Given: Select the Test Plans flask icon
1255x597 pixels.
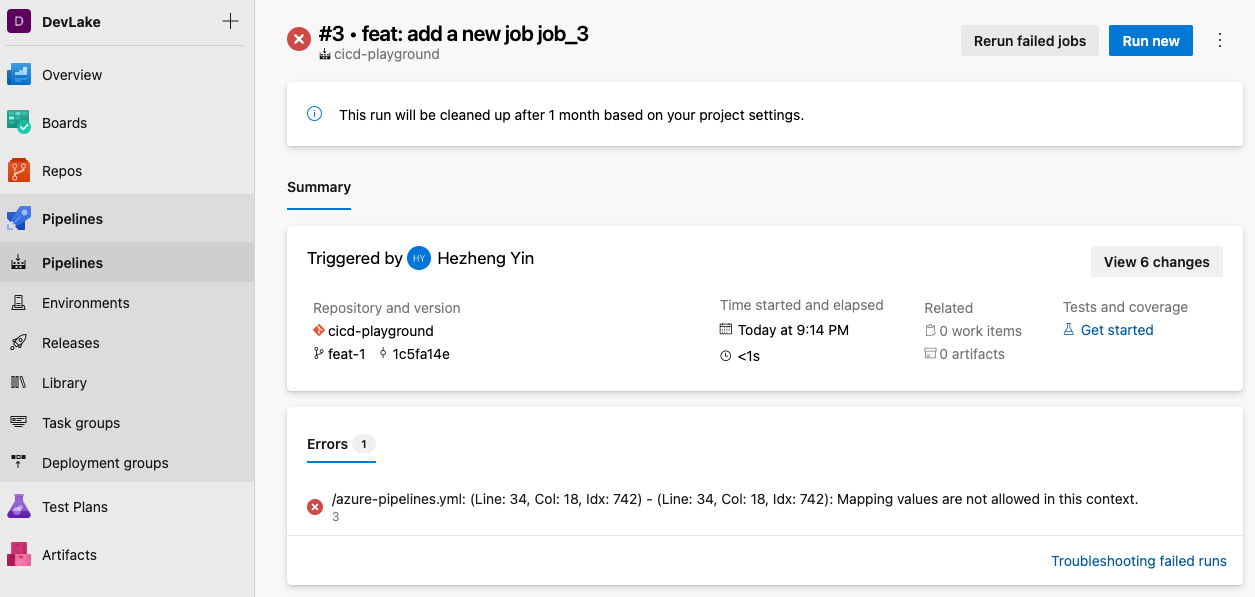Looking at the screenshot, I should [x=20, y=507].
